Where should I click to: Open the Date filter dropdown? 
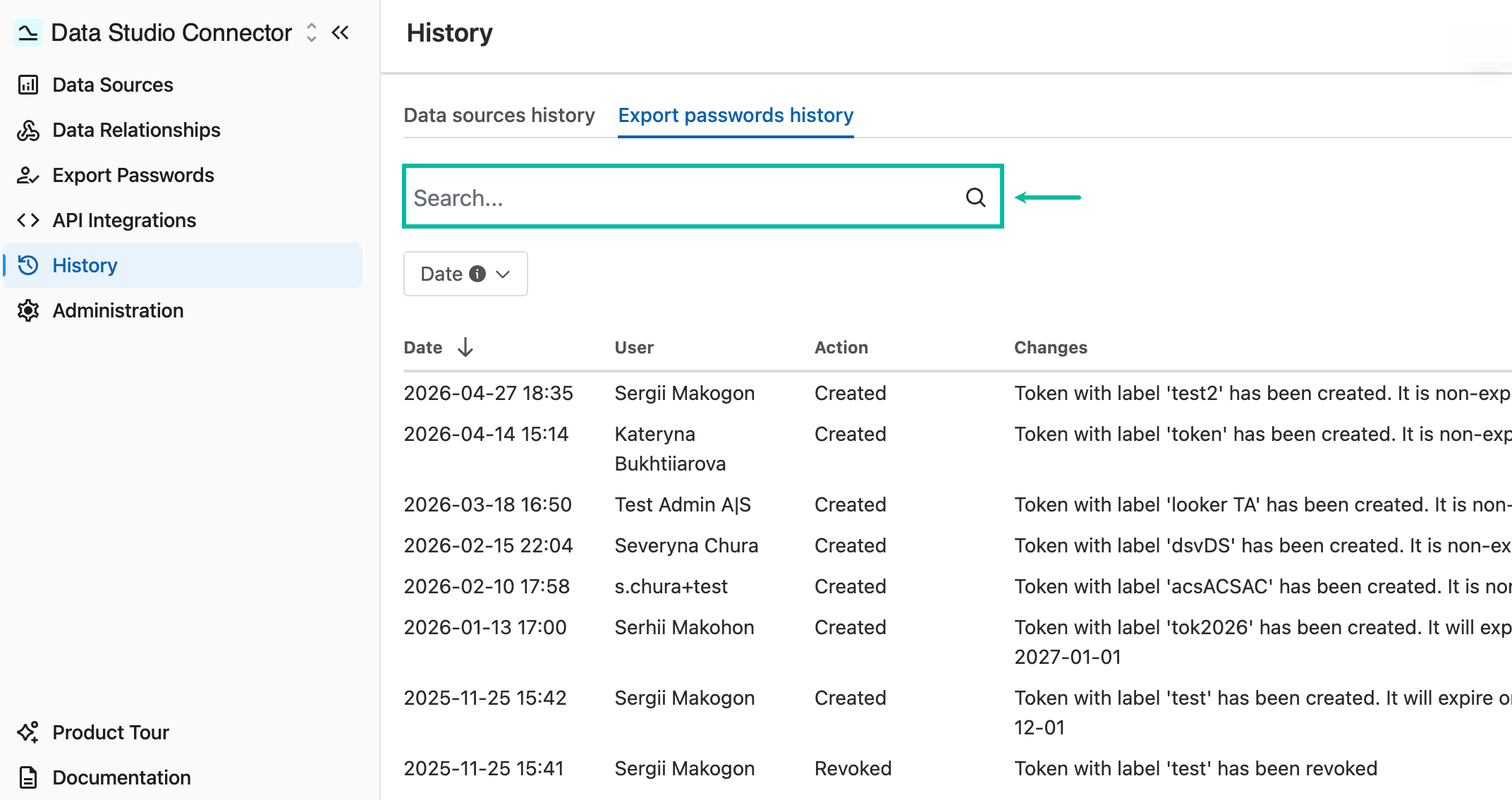[x=465, y=274]
